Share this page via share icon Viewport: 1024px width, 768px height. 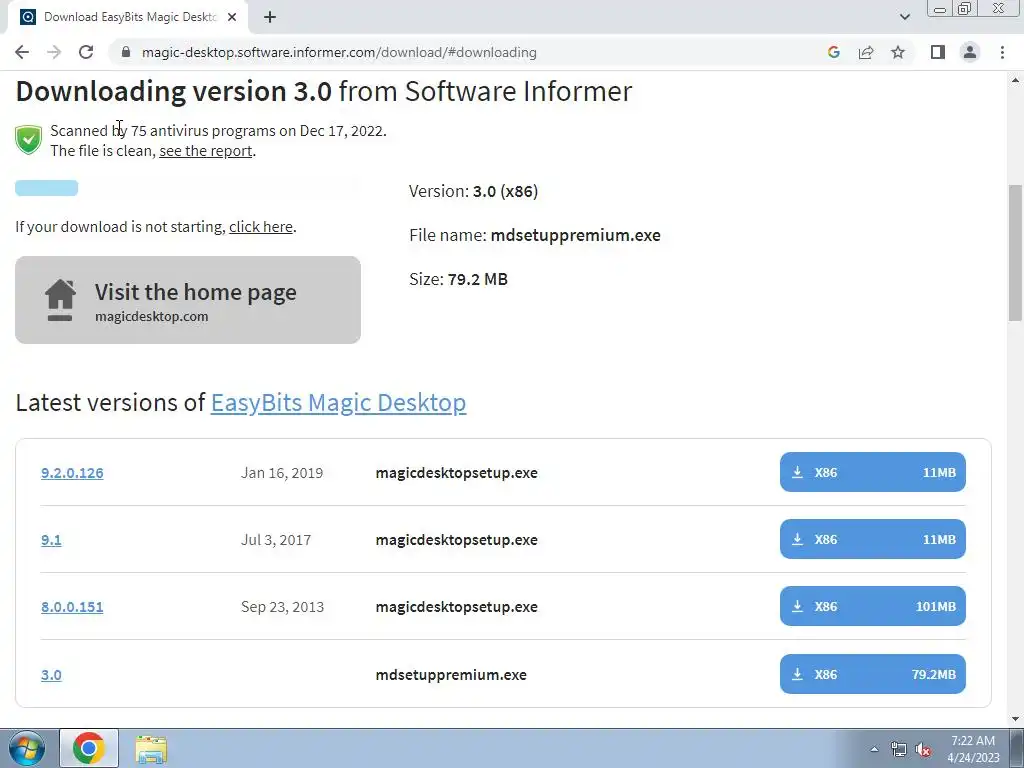point(866,52)
